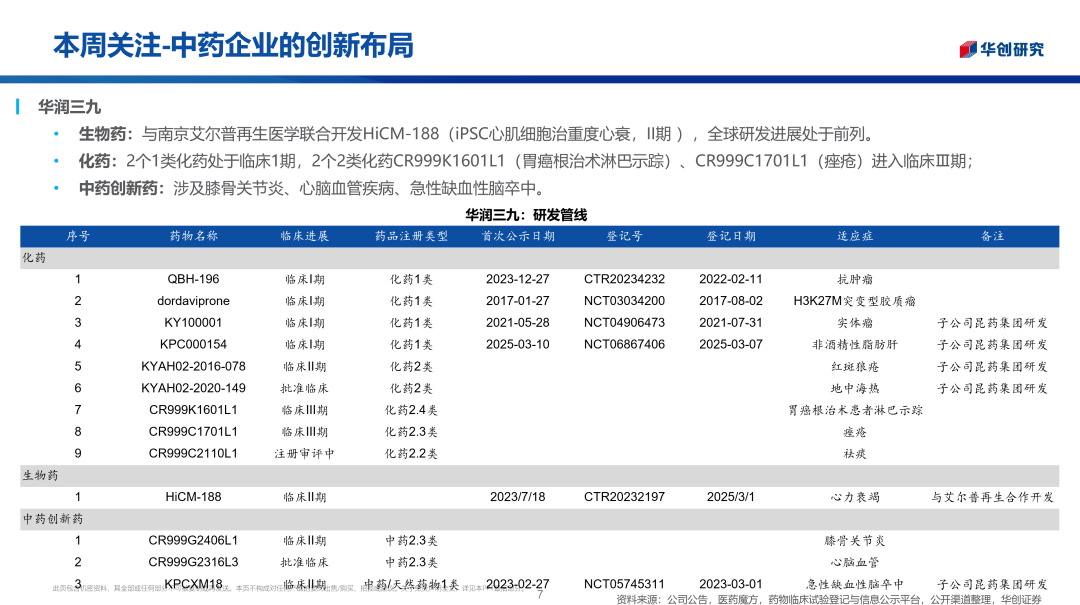Screen dimensions: 1080x605
Task: Click registration number CTR20232197
Action: 625,497
